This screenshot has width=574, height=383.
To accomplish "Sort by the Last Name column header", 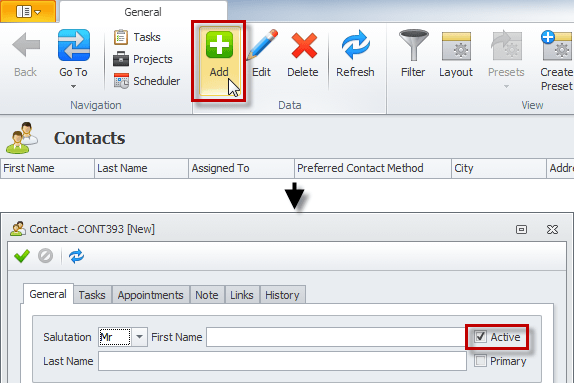I will pos(141,168).
